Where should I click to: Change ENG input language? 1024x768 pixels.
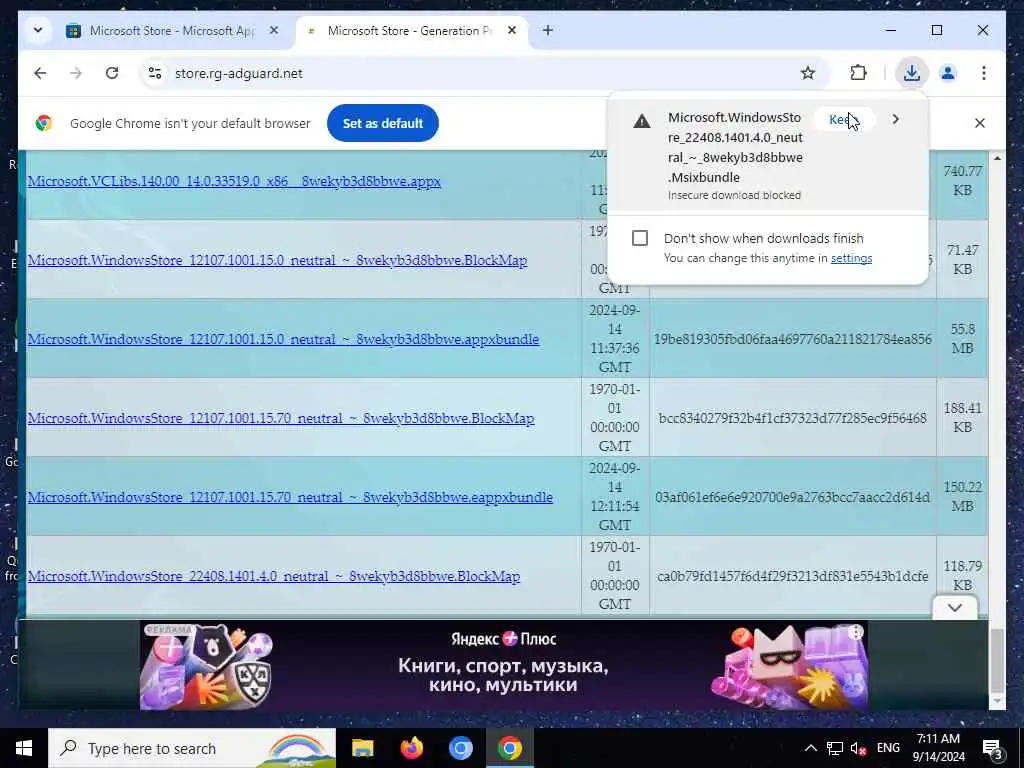[x=888, y=748]
